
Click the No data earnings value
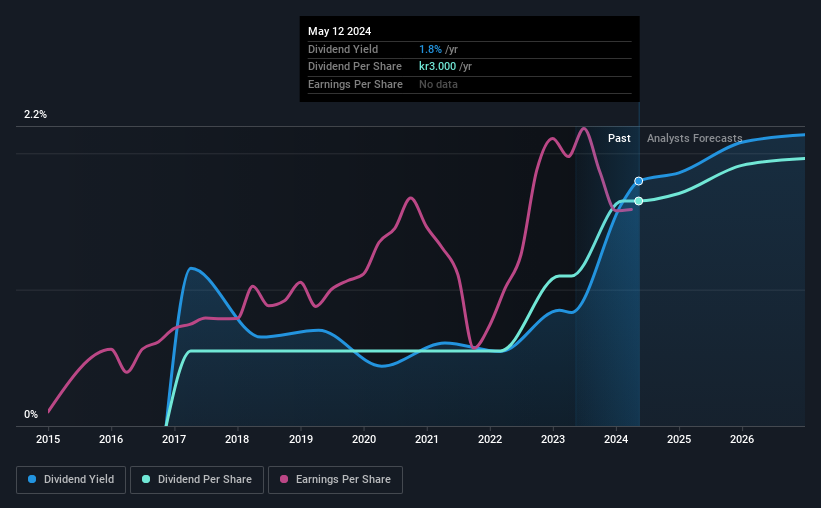click(438, 84)
